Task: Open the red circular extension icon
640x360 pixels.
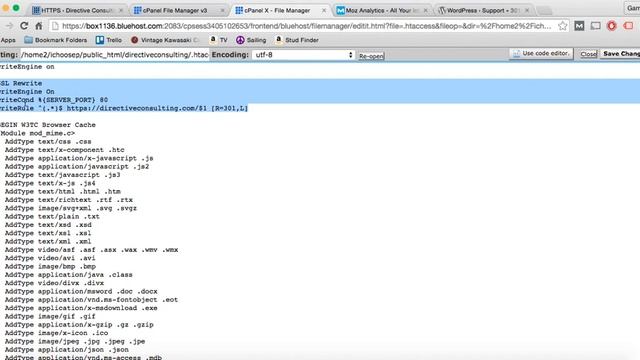Action: click(x=611, y=26)
